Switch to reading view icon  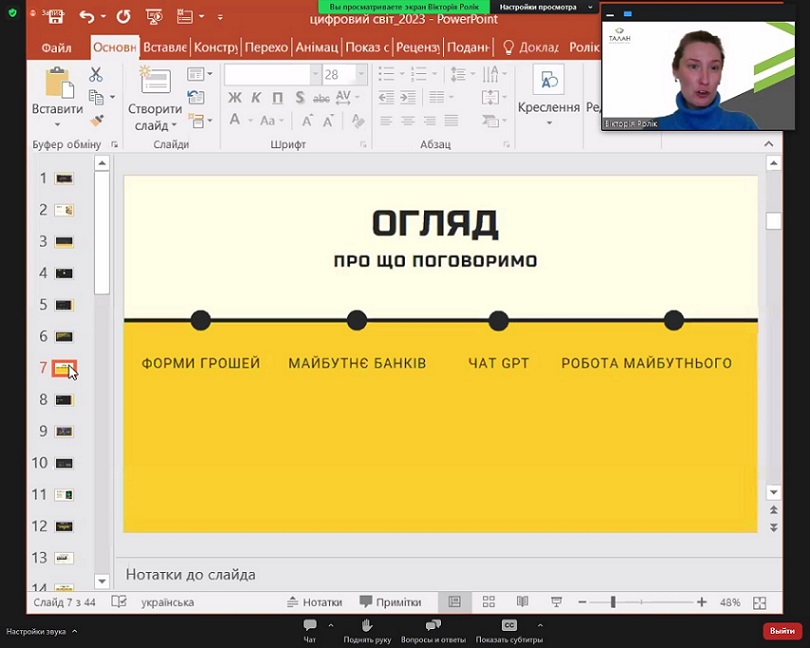522,601
